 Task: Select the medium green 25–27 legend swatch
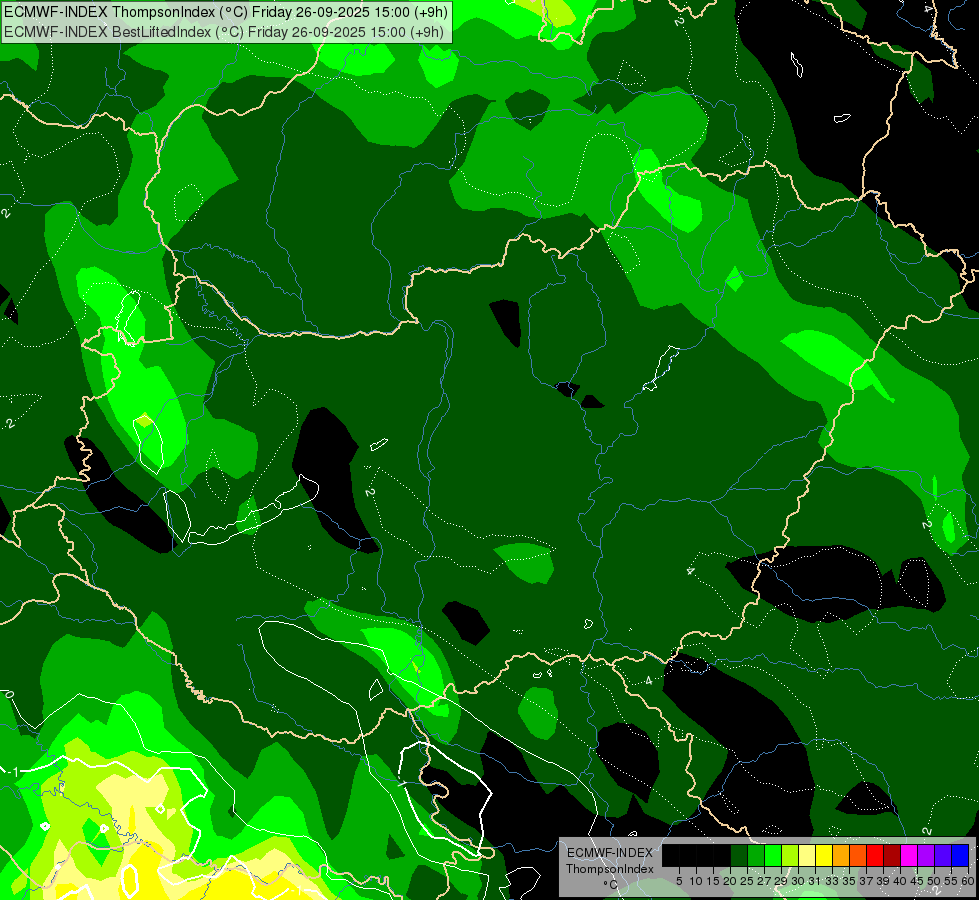tap(755, 855)
